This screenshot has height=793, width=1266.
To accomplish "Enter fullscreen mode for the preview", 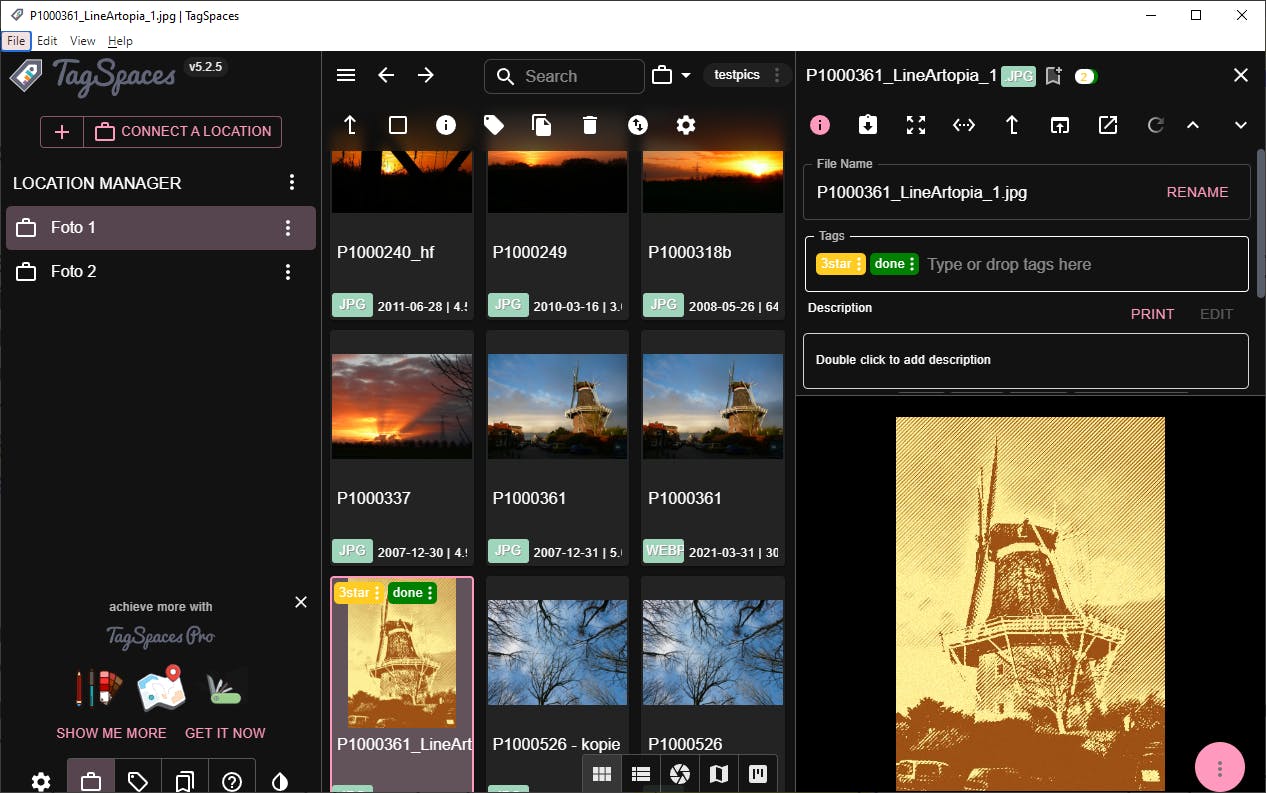I will pos(916,125).
